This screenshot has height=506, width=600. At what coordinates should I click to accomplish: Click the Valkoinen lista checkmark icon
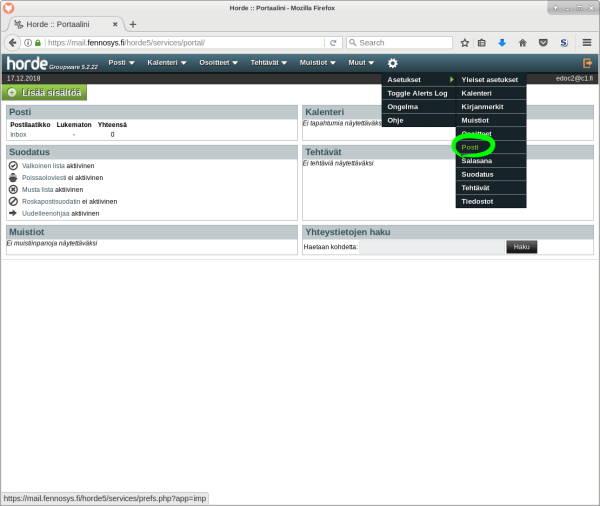13,165
